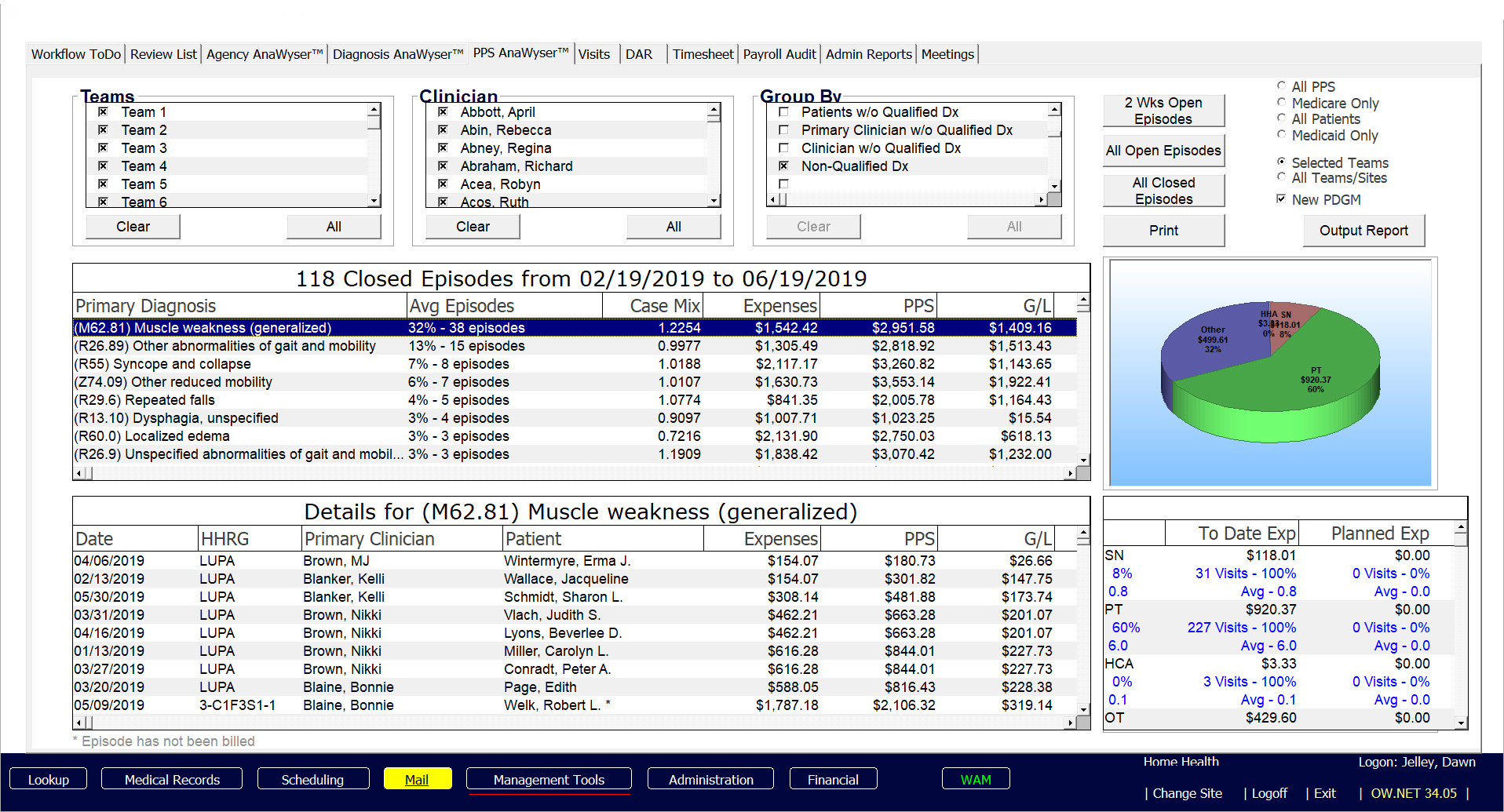The image size is (1504, 812).
Task: Open the Meetings tab
Action: coord(947,54)
